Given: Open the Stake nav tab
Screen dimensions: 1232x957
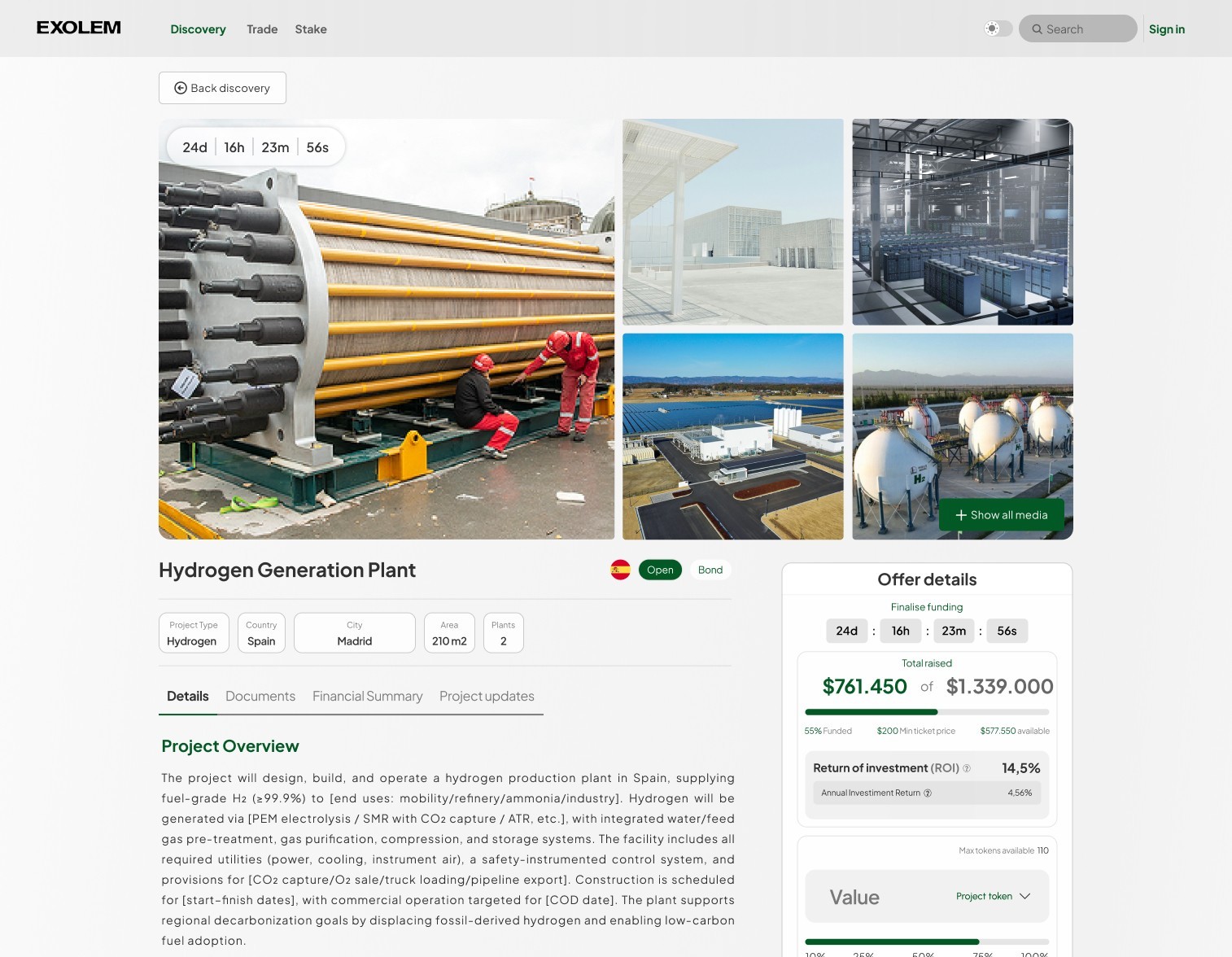Looking at the screenshot, I should click(x=311, y=29).
